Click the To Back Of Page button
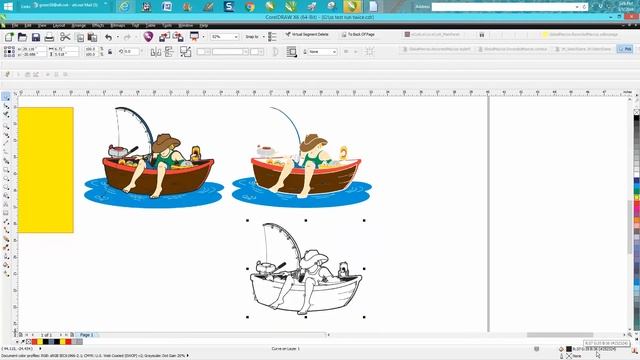640x360 pixels. pos(358,35)
